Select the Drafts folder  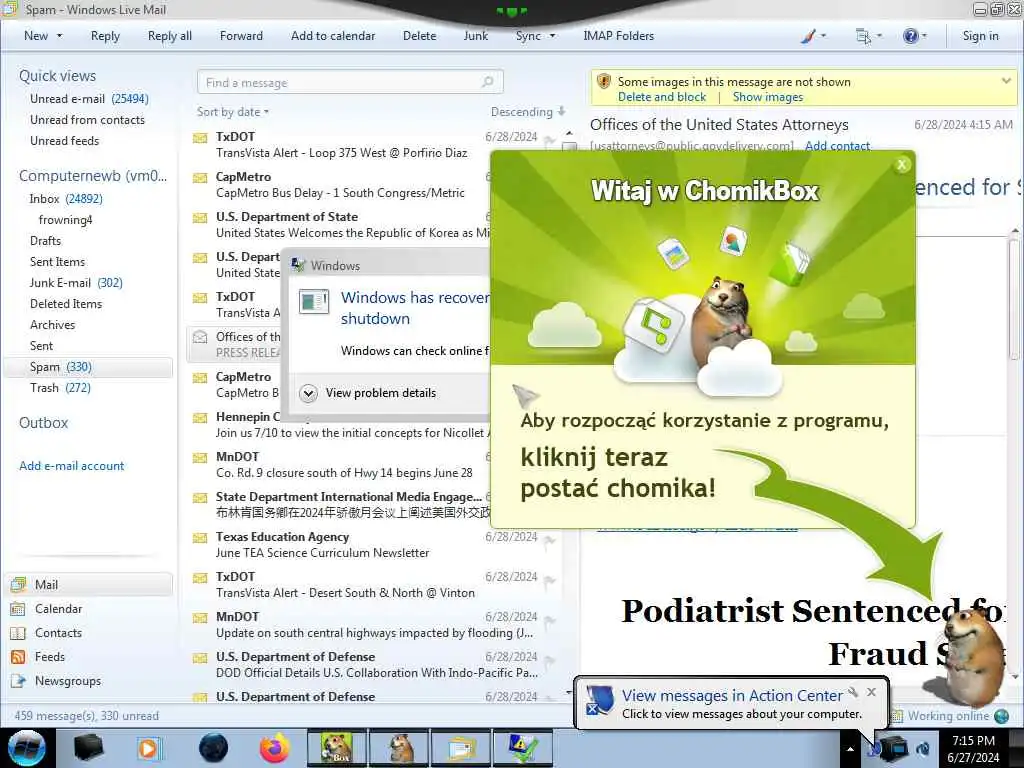click(x=45, y=240)
